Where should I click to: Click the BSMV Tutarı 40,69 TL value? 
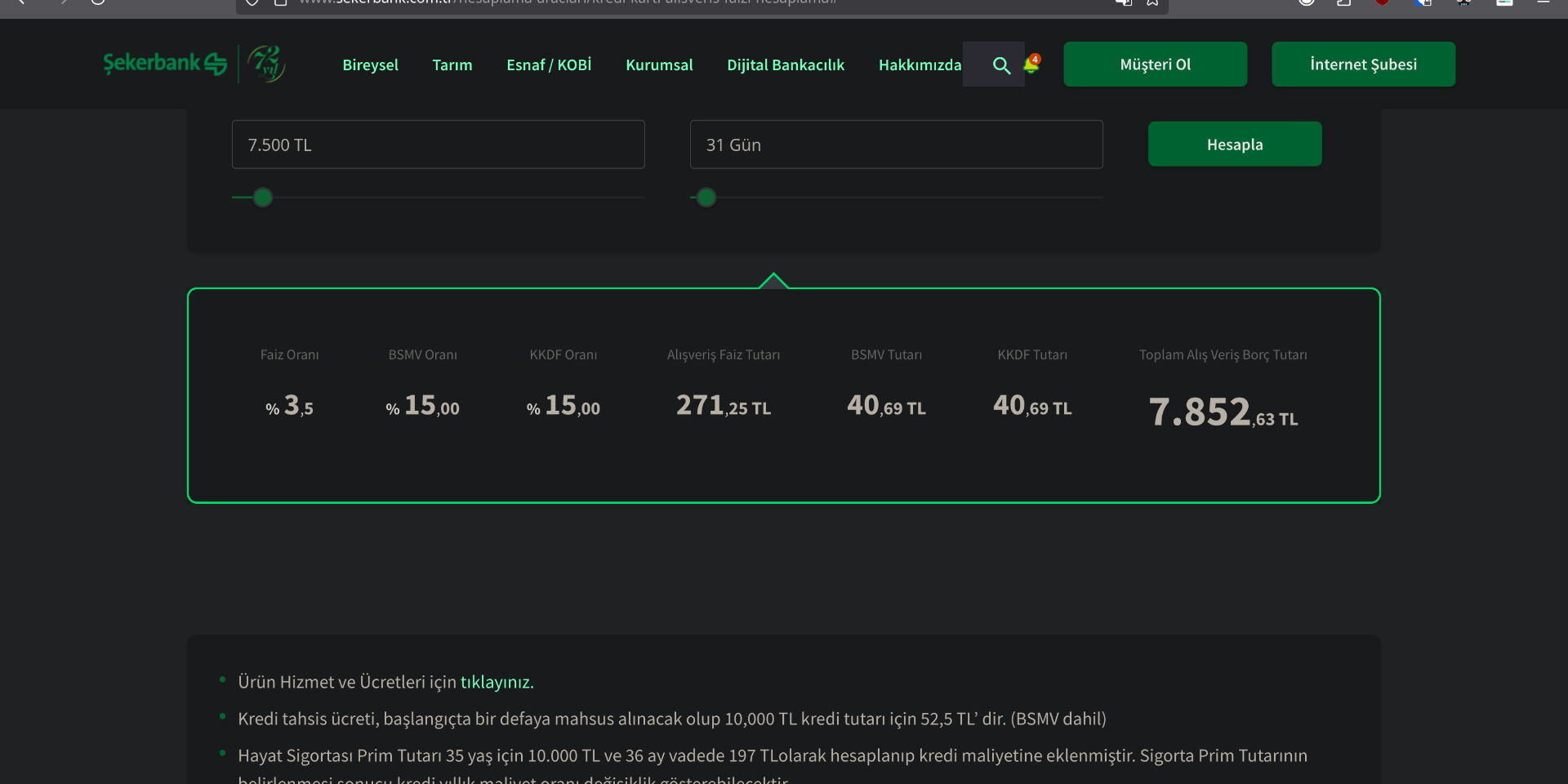886,405
